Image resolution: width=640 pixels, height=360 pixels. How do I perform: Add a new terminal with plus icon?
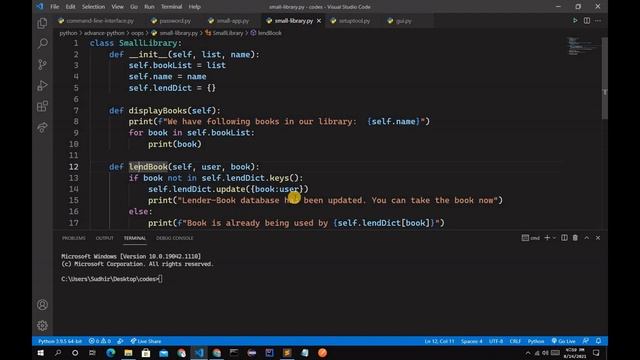point(547,238)
